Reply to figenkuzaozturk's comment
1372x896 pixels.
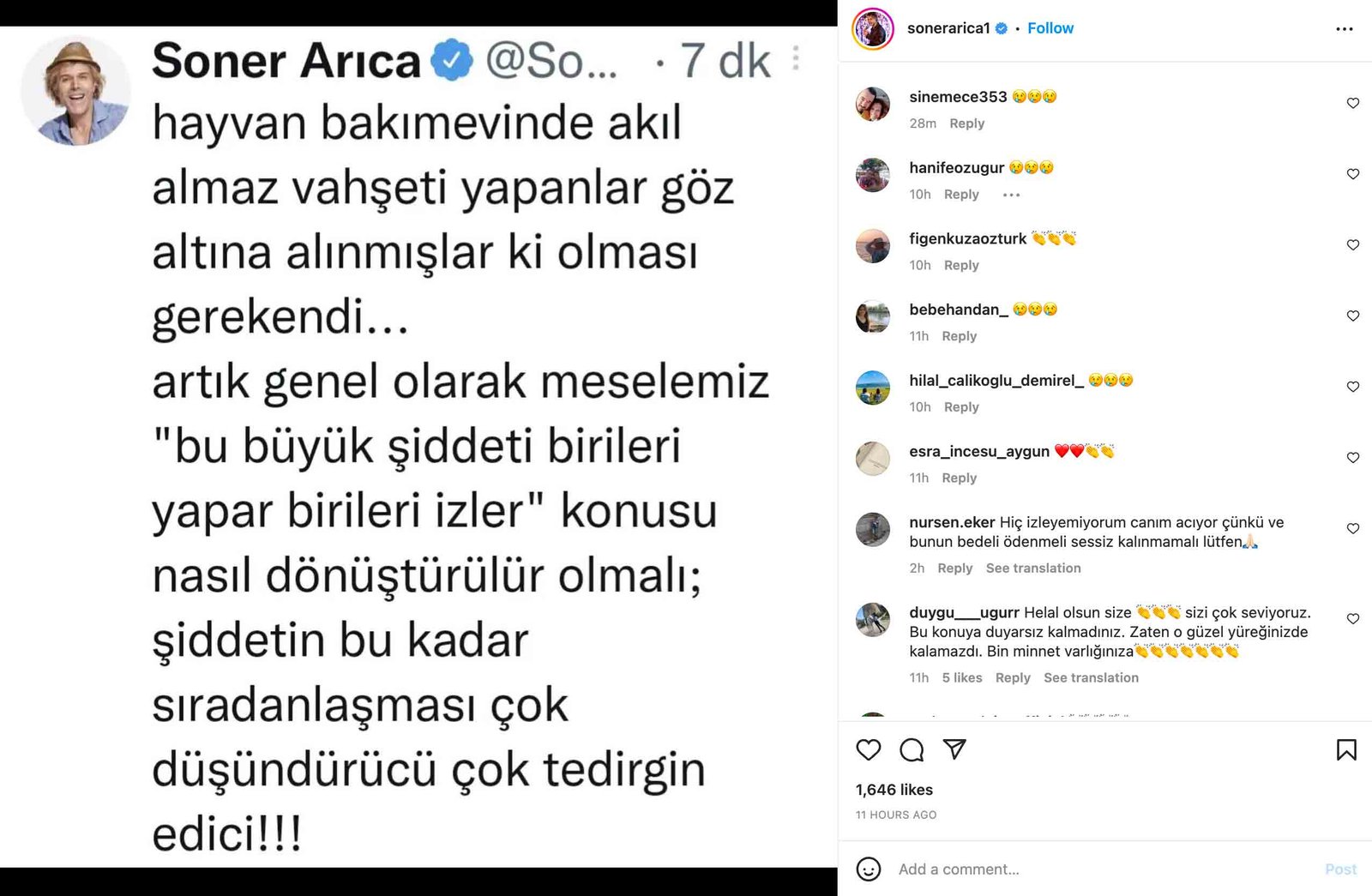[961, 265]
